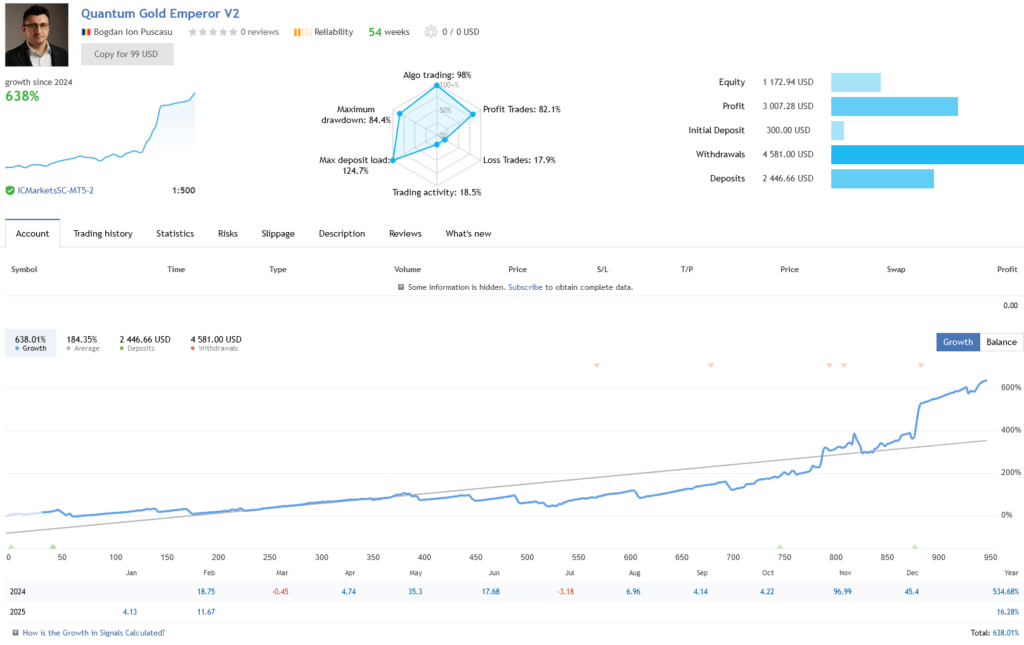Switch to the Trading history tab

click(103, 233)
